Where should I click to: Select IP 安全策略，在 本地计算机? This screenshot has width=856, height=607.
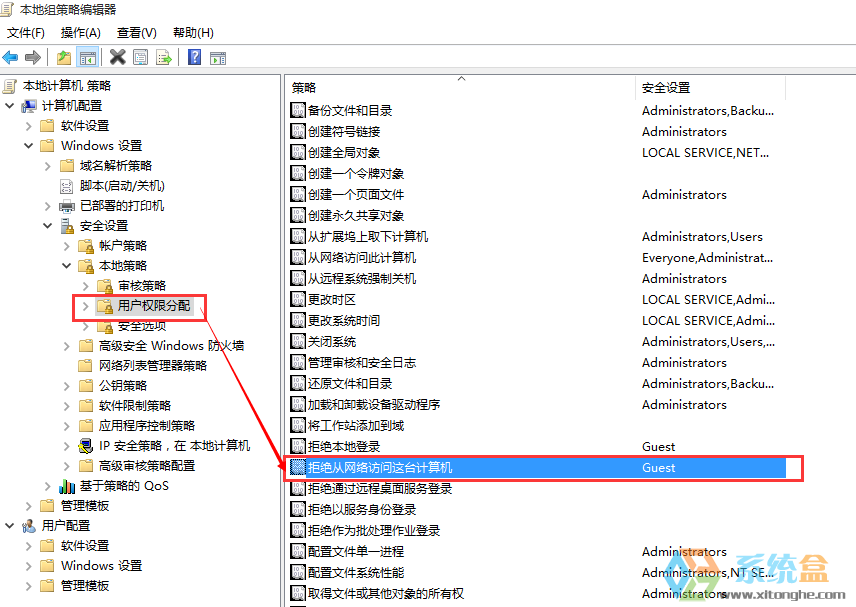pyautogui.click(x=174, y=446)
